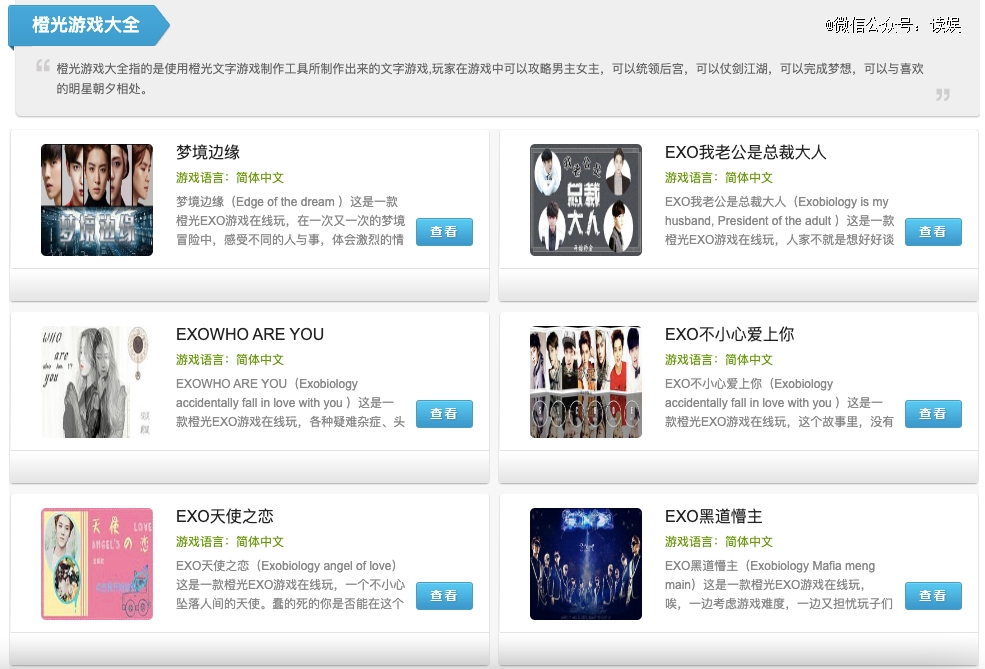Open the EXO黑道懵主 cover thumbnail
This screenshot has height=669, width=985.
click(x=585, y=564)
